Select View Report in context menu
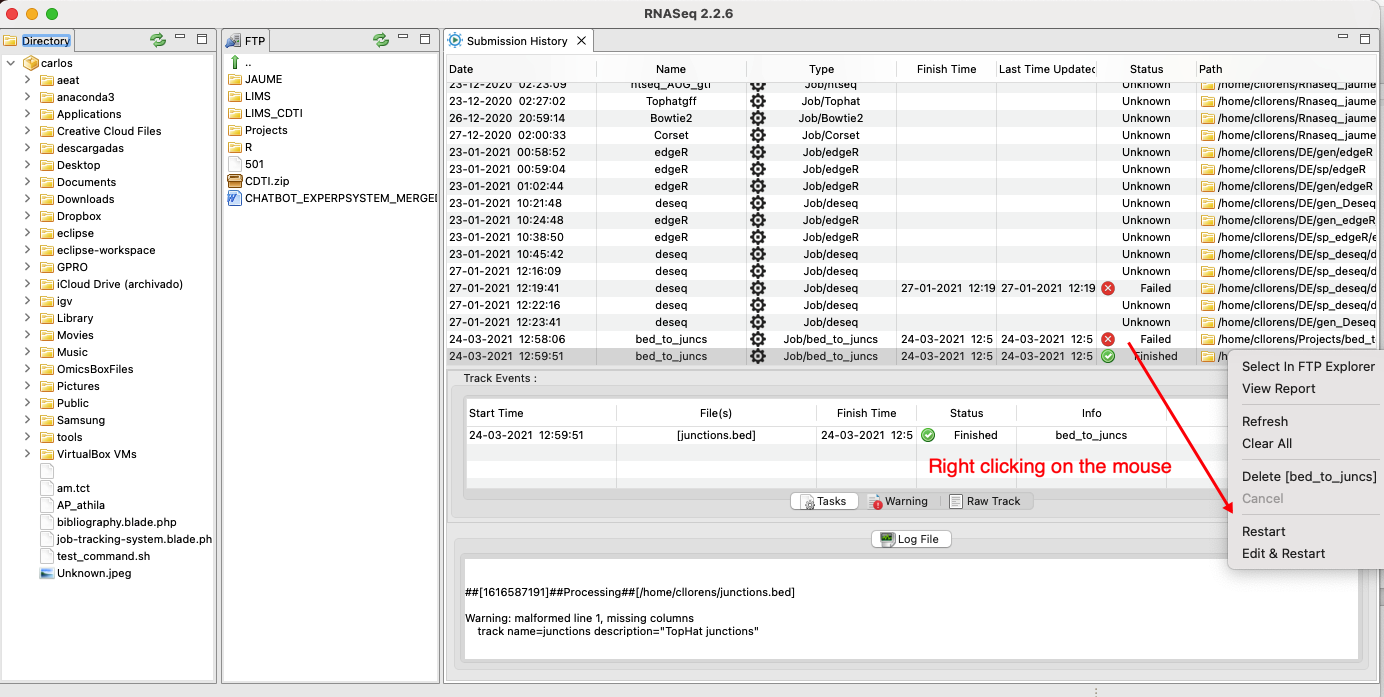Viewport: 1384px width, 697px height. pyautogui.click(x=1278, y=388)
